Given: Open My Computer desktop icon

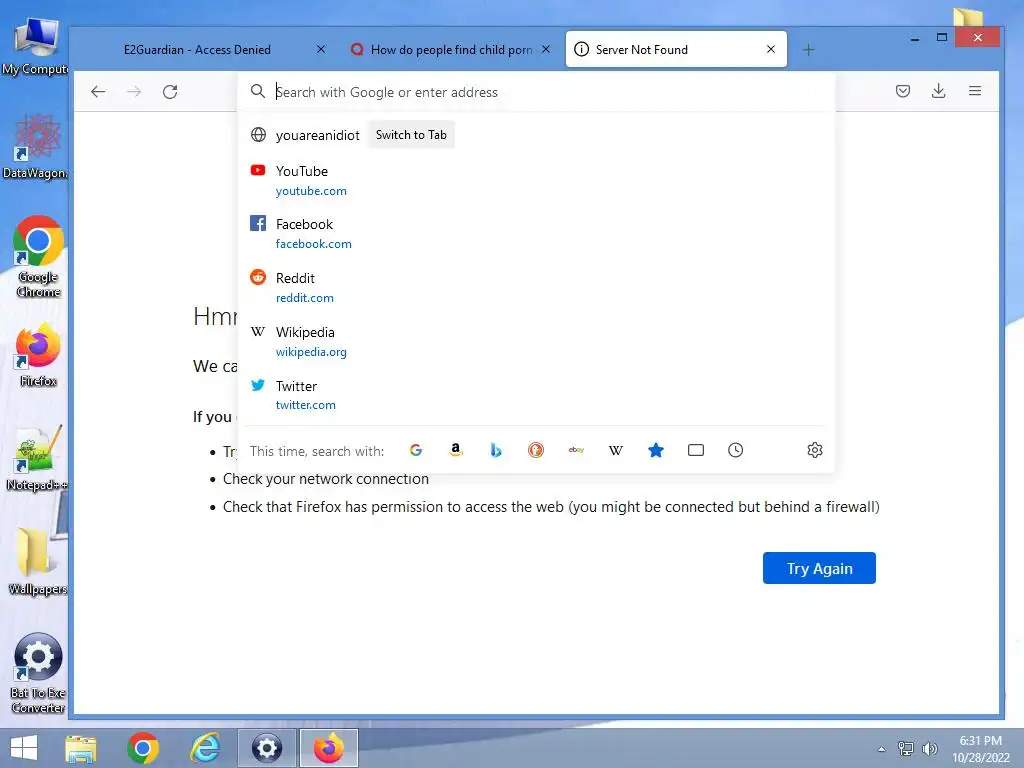Looking at the screenshot, I should [36, 46].
